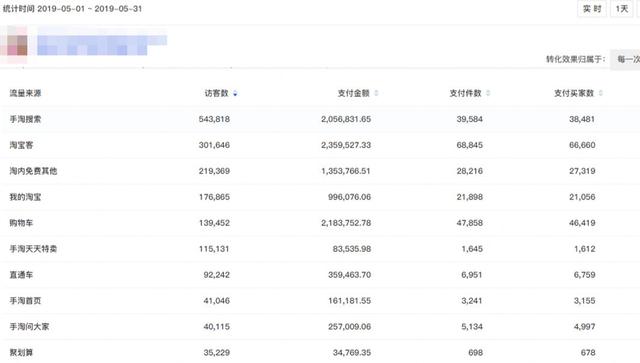Screen dimensions: 640x363
Task: Click buyer count 27,319
Action: [582, 171]
